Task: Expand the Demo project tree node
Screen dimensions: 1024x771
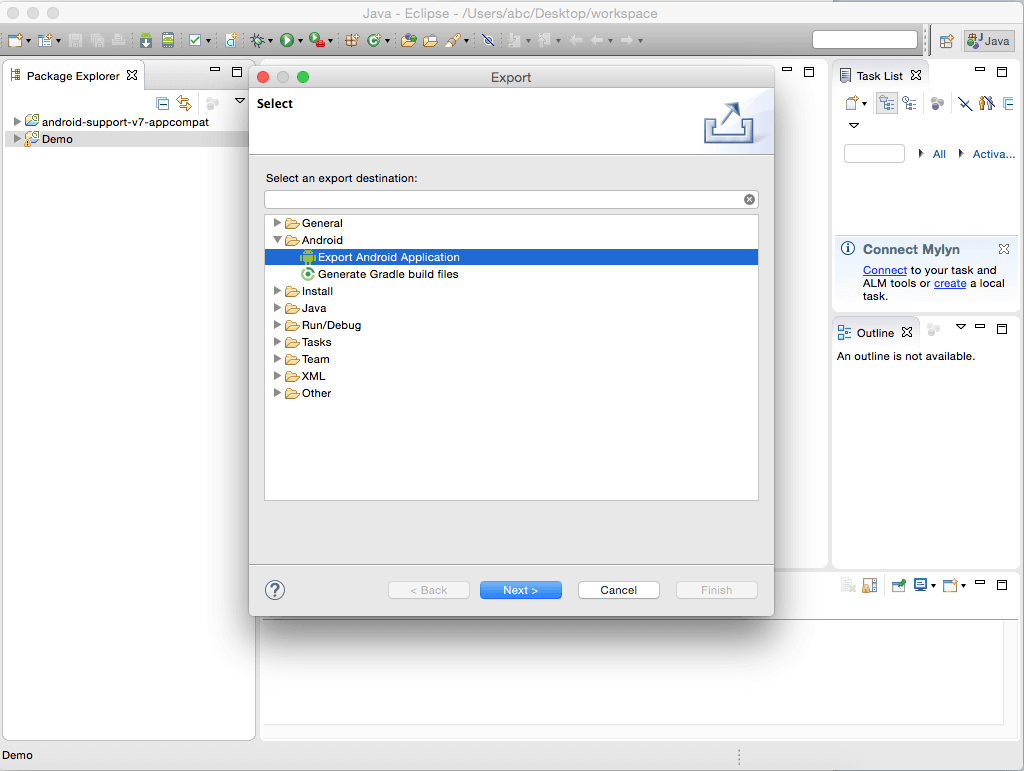Action: pos(17,138)
